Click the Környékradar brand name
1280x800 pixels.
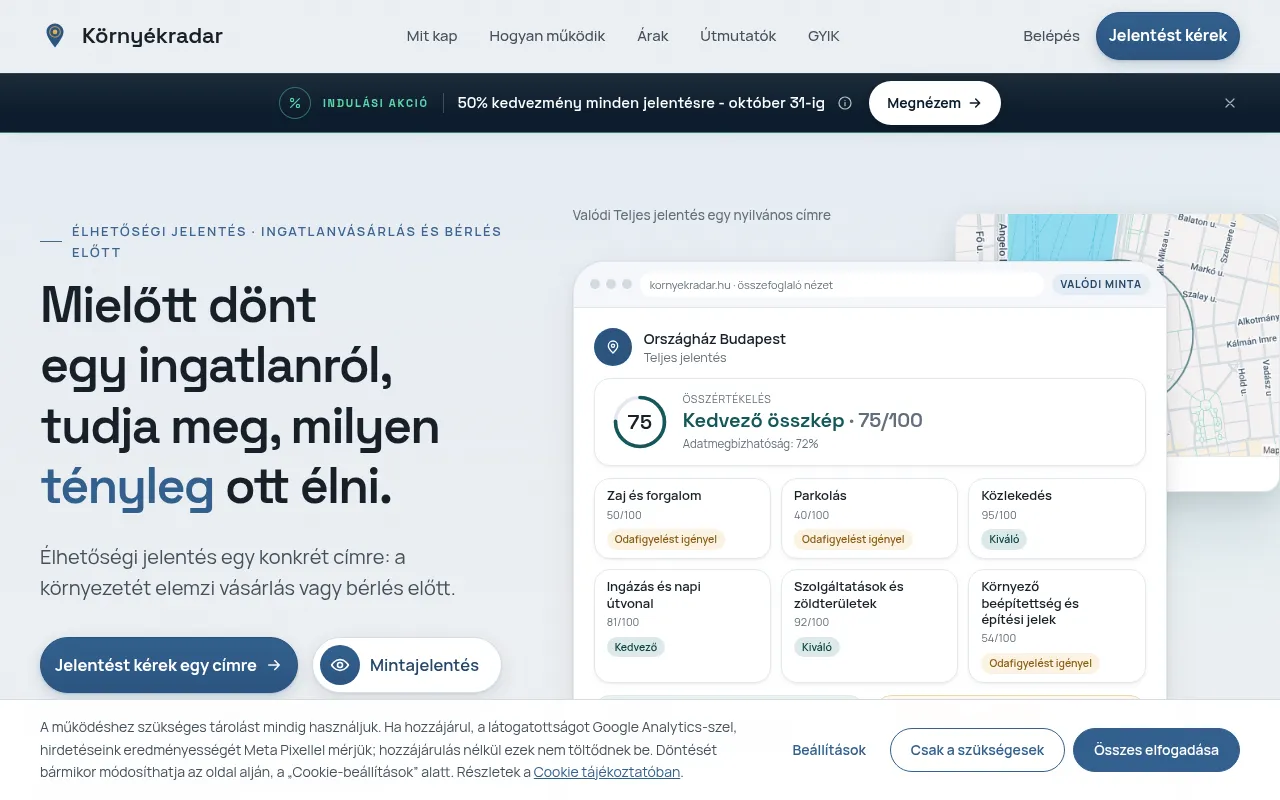coord(152,36)
